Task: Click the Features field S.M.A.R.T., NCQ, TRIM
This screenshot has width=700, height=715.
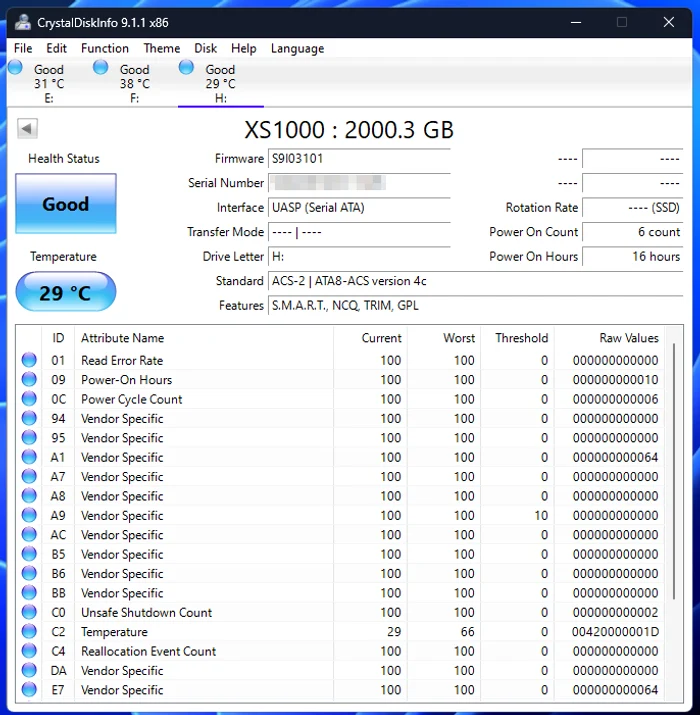Action: click(476, 306)
